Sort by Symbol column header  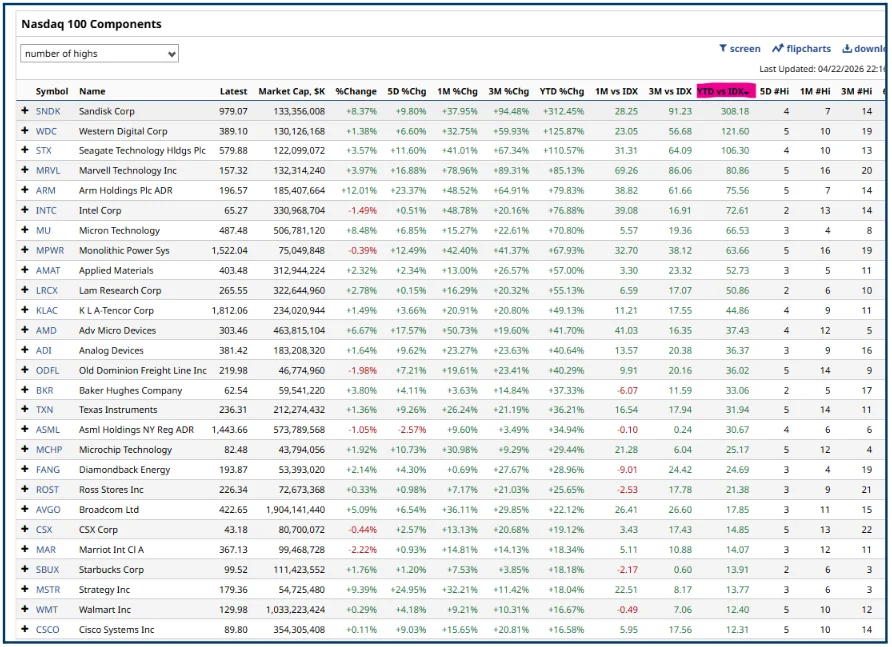coord(52,91)
